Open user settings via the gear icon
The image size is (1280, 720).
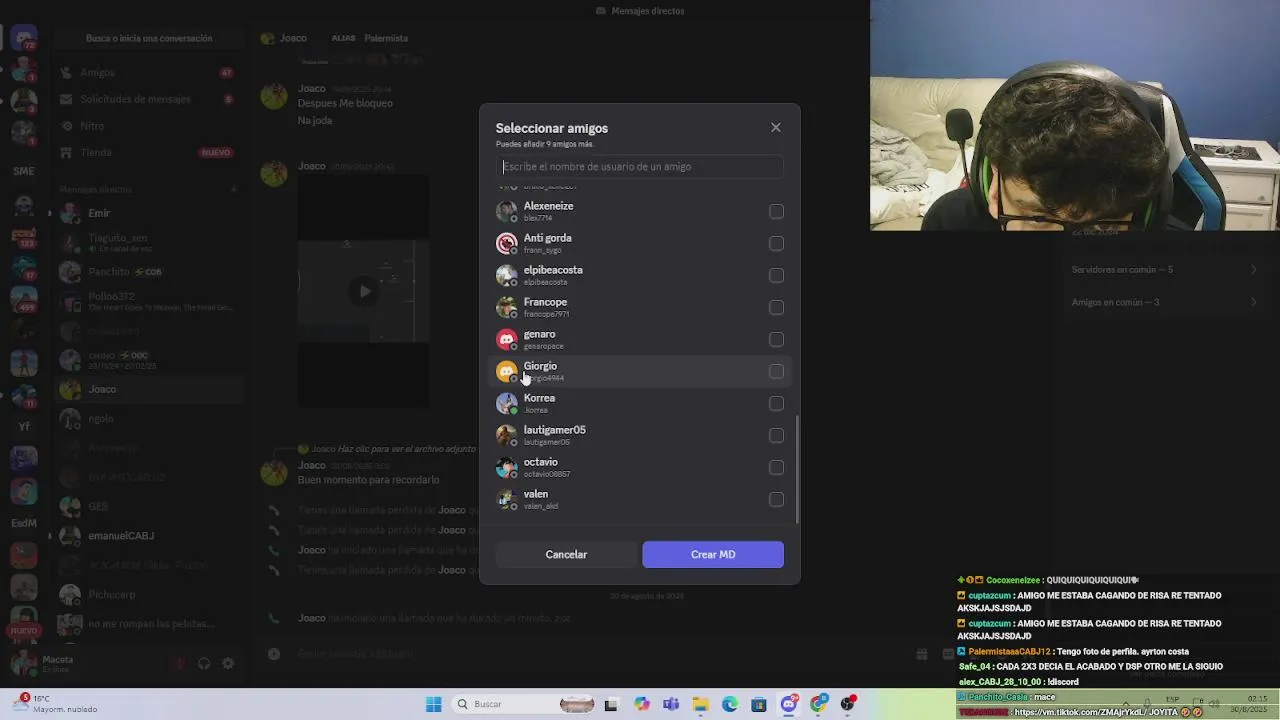tap(228, 663)
